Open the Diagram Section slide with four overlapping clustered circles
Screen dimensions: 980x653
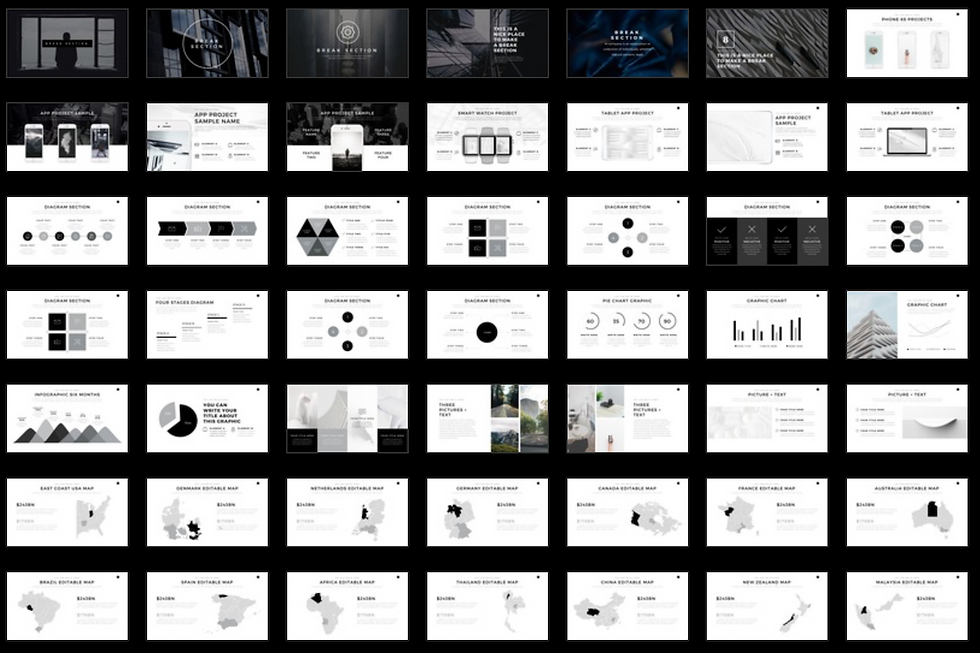(907, 231)
